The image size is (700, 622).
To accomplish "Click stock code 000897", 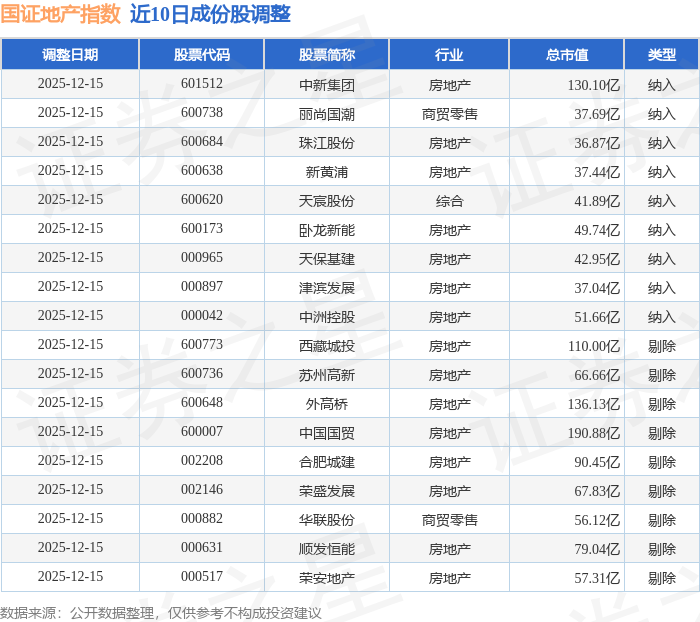I will [x=202, y=287].
